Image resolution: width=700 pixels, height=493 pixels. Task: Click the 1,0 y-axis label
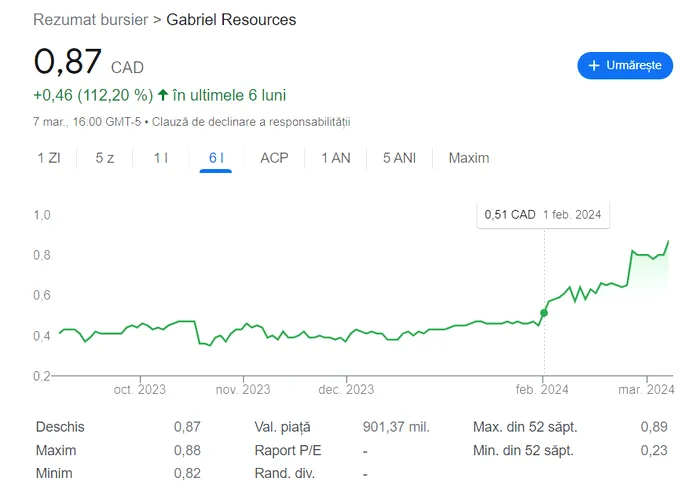click(42, 215)
